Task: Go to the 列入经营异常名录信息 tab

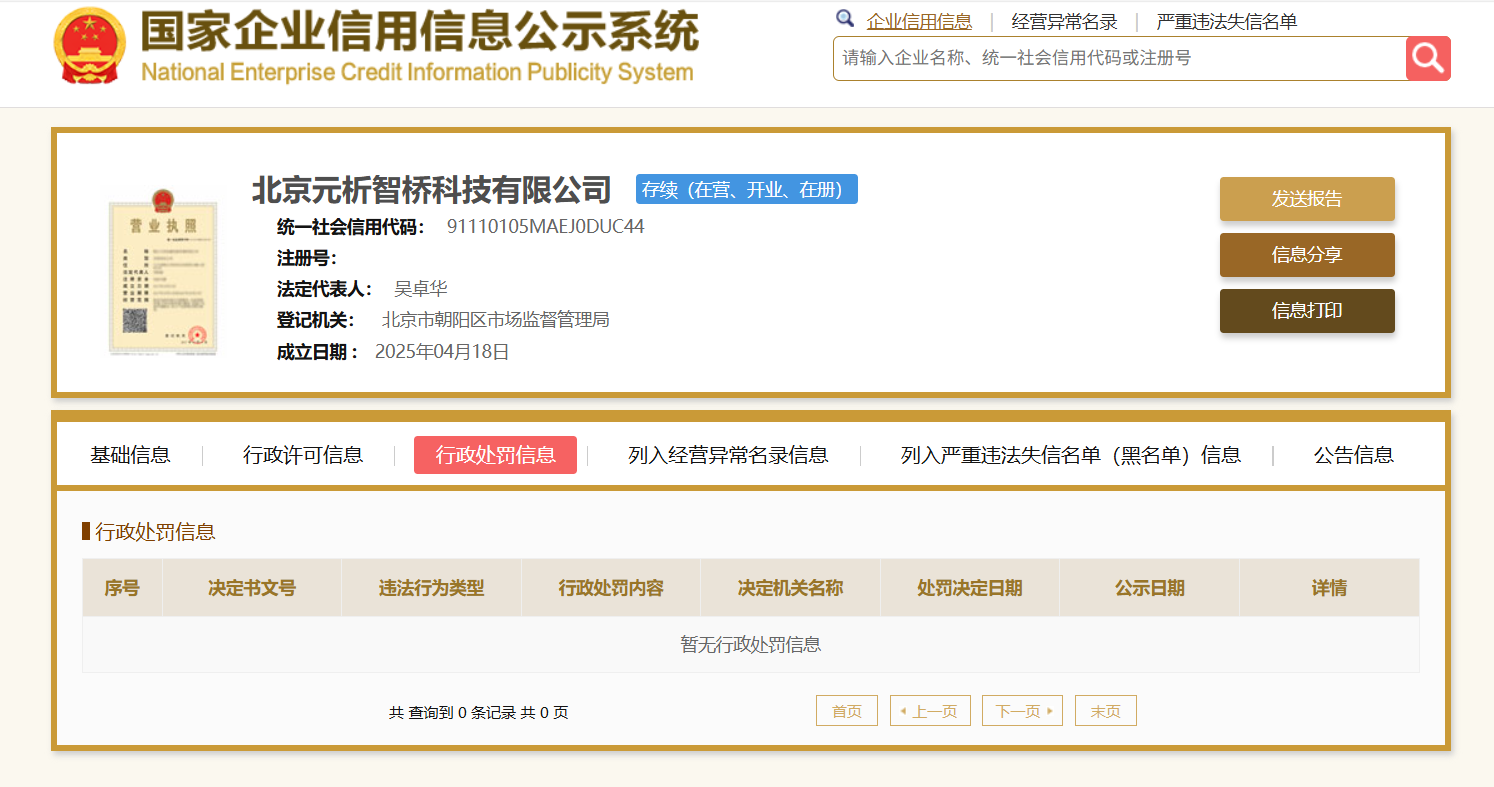Action: (728, 455)
